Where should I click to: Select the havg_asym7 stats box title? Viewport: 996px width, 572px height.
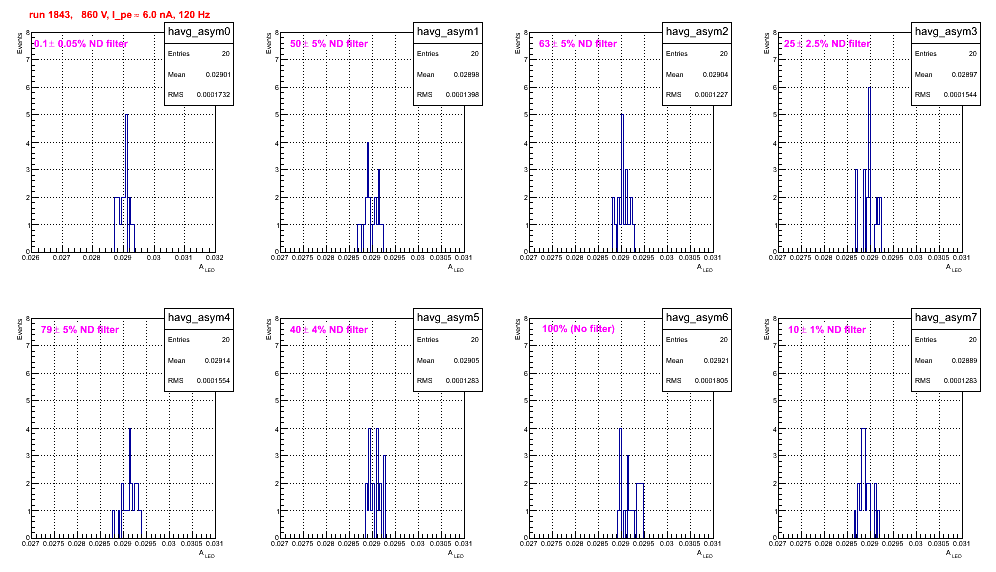tap(946, 318)
